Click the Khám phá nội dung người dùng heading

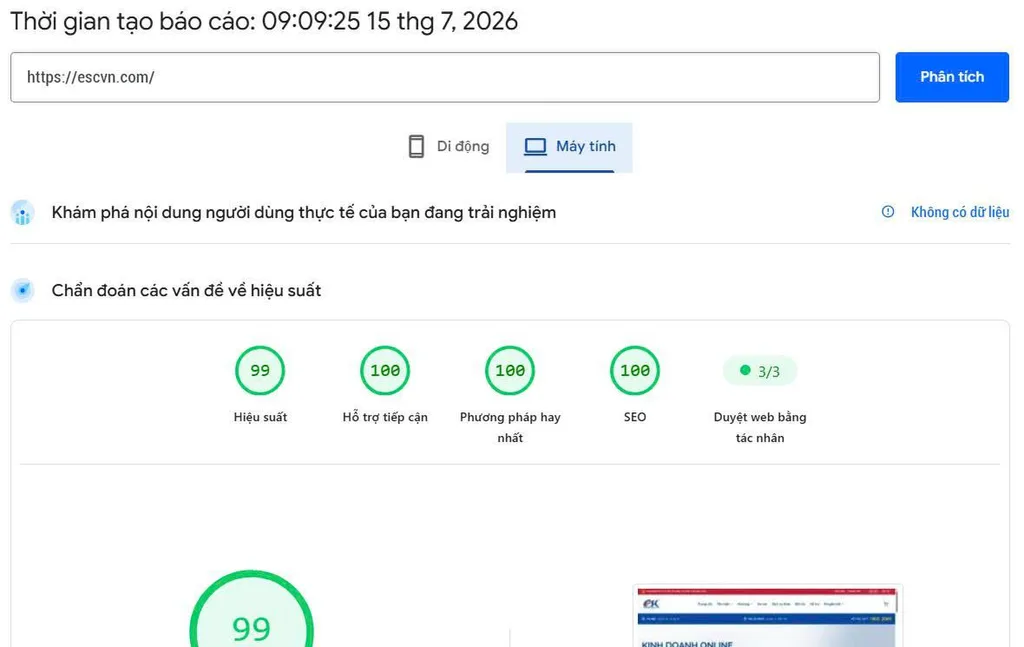coord(304,213)
